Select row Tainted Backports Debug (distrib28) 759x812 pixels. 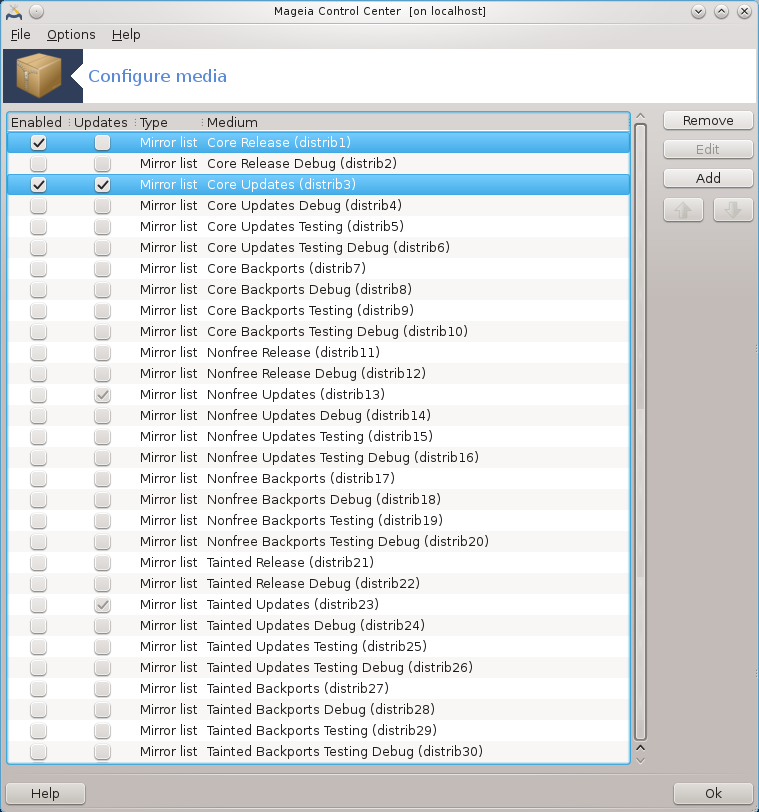tap(318, 709)
